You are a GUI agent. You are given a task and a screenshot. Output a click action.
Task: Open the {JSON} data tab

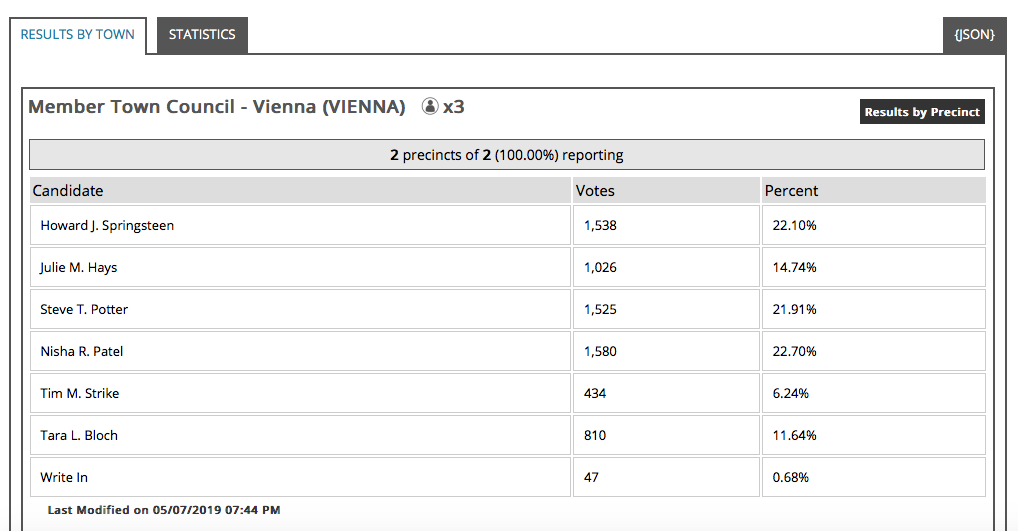click(x=974, y=35)
